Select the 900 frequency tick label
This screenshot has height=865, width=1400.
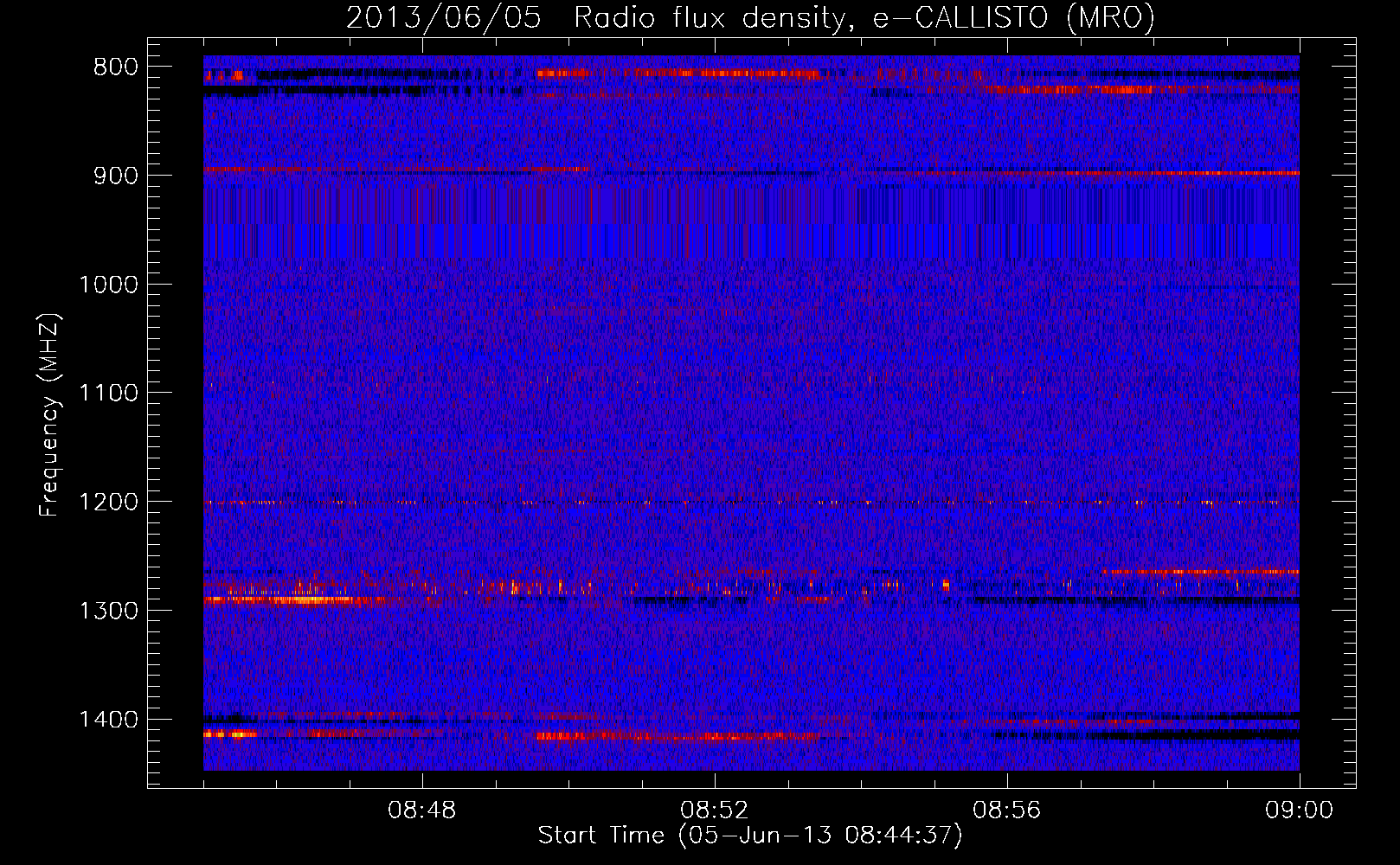coord(116,176)
